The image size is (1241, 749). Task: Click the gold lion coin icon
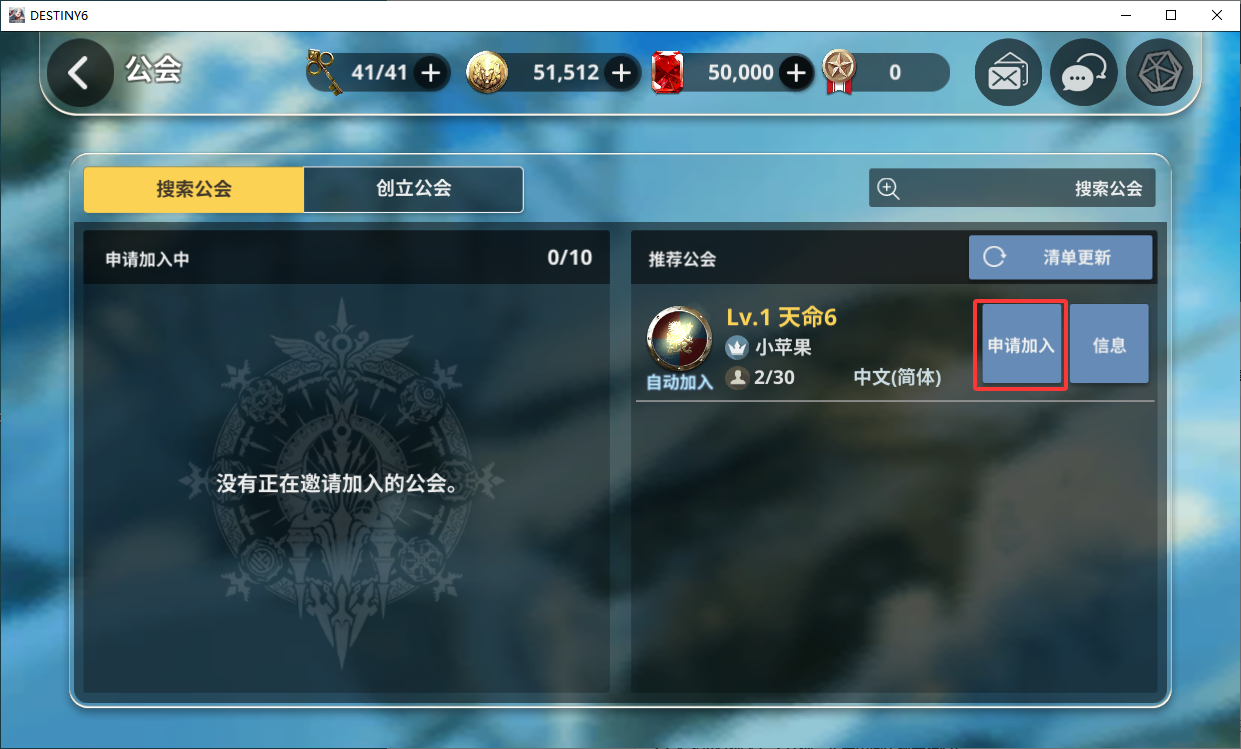(x=487, y=72)
